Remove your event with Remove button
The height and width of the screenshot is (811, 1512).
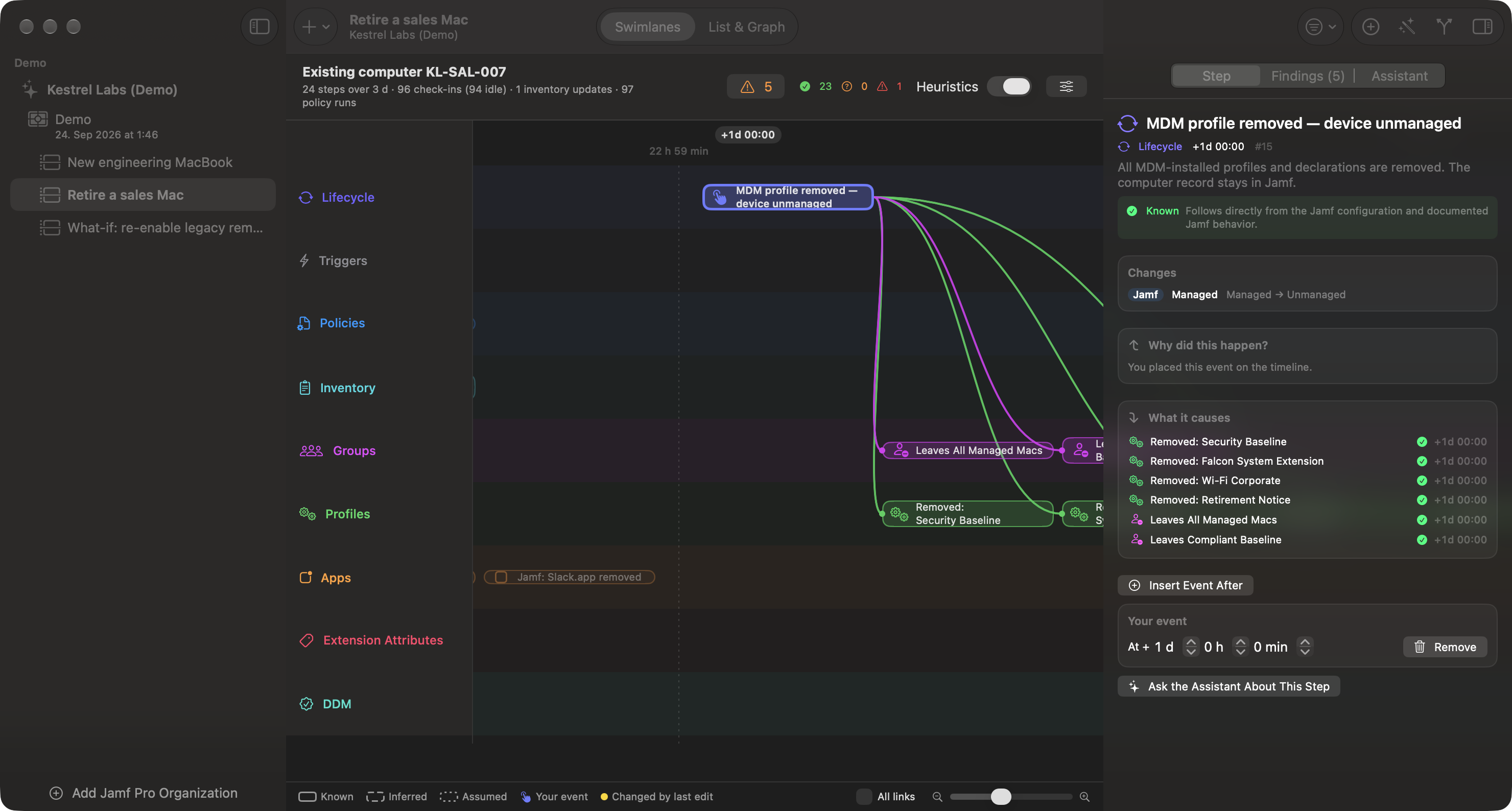pyautogui.click(x=1445, y=647)
